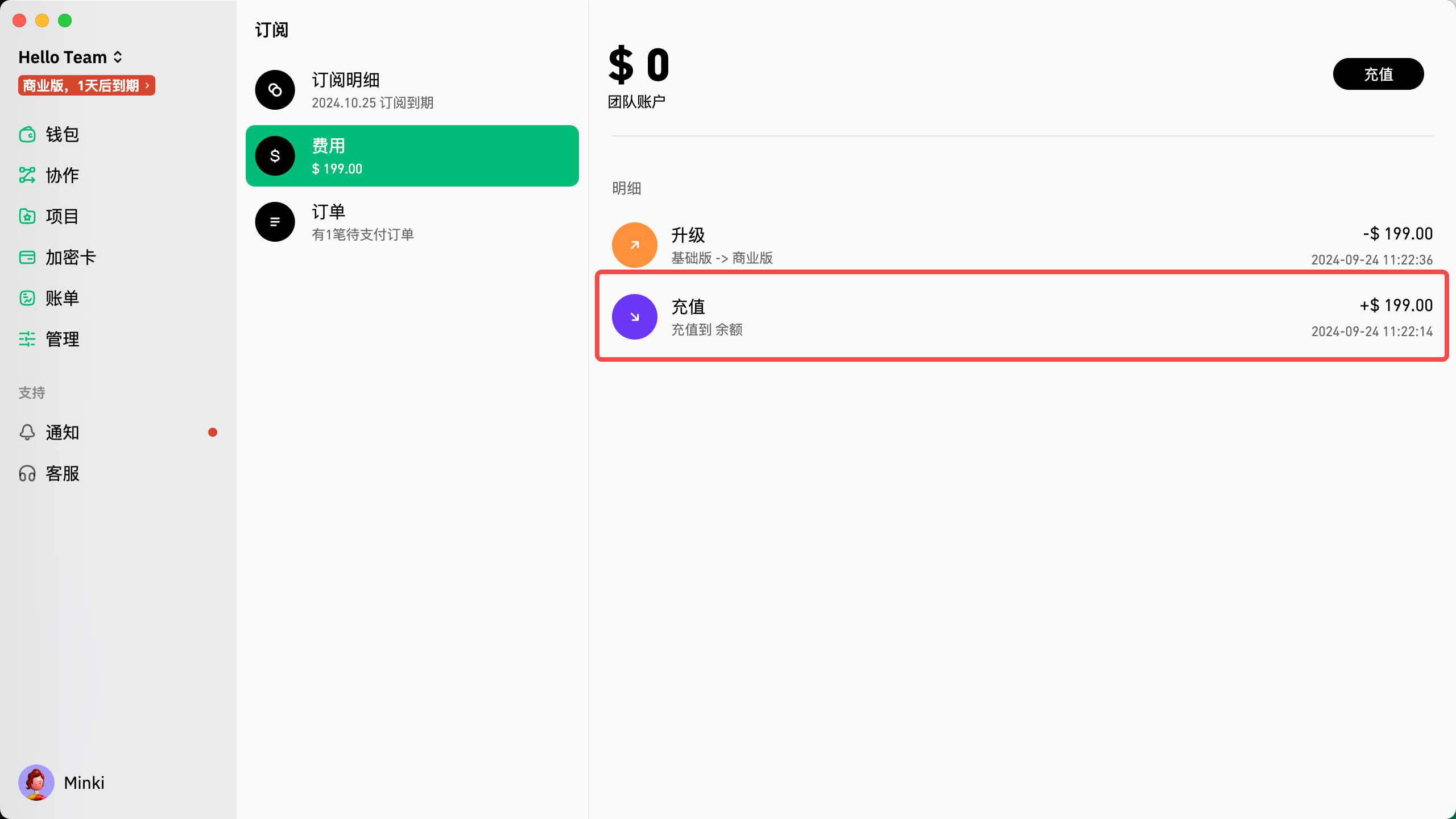Click the green macOS fullscreen button
The height and width of the screenshot is (819, 1456).
(65, 20)
